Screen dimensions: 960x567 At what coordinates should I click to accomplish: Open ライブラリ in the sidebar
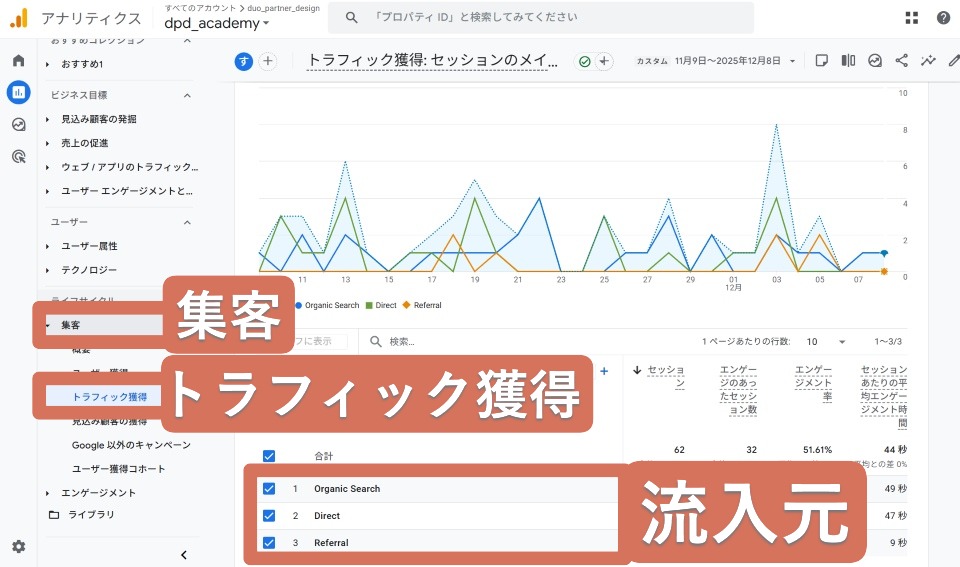pos(90,515)
